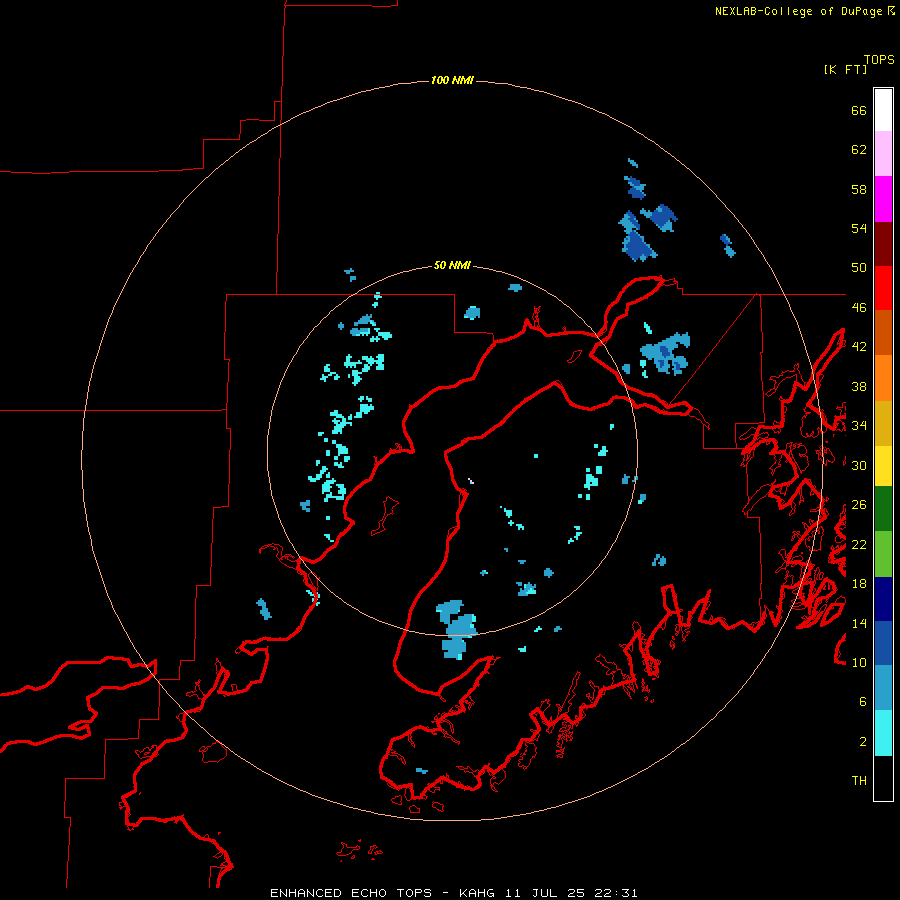Click the gold 34 K FT swatch

point(883,423)
